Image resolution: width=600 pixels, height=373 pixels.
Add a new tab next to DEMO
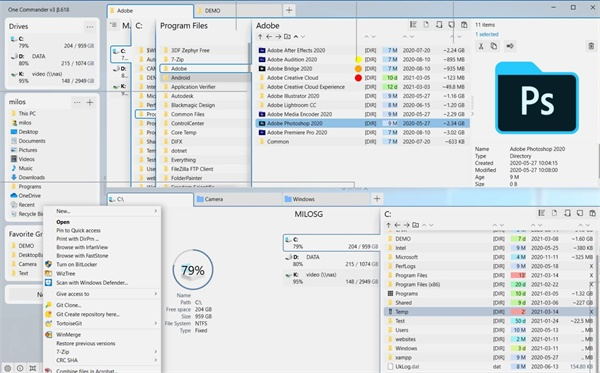click(289, 10)
